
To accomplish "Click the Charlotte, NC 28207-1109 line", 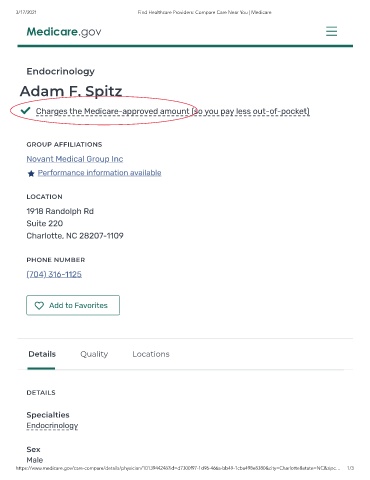I will pos(75,236).
